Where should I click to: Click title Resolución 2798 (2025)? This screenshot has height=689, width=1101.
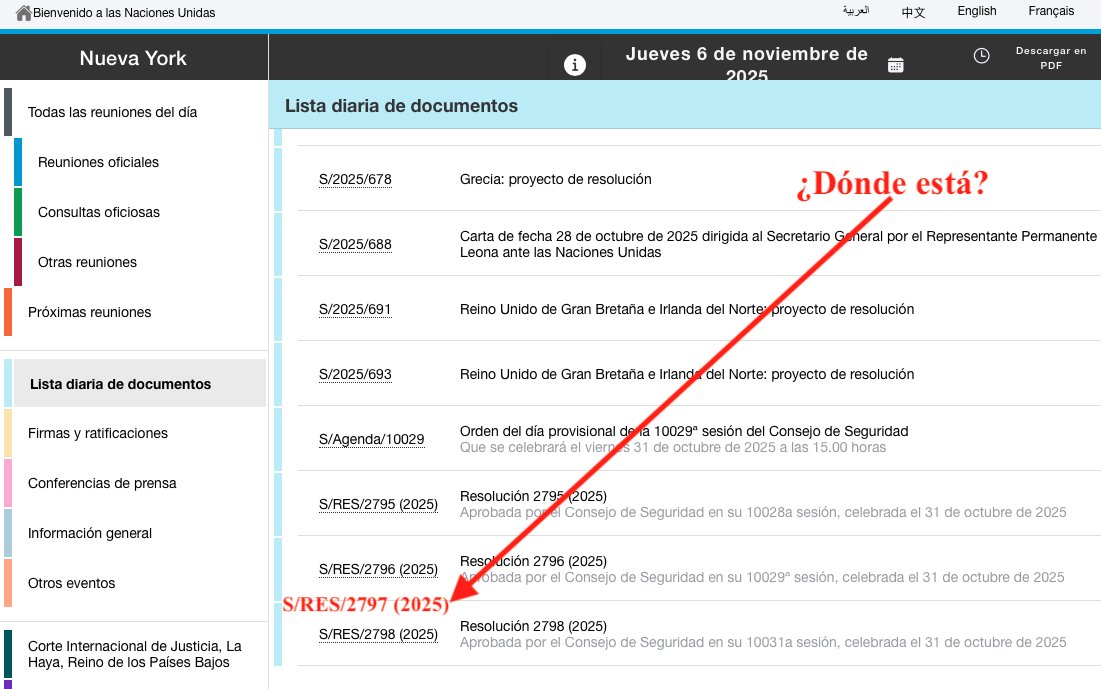coord(533,626)
